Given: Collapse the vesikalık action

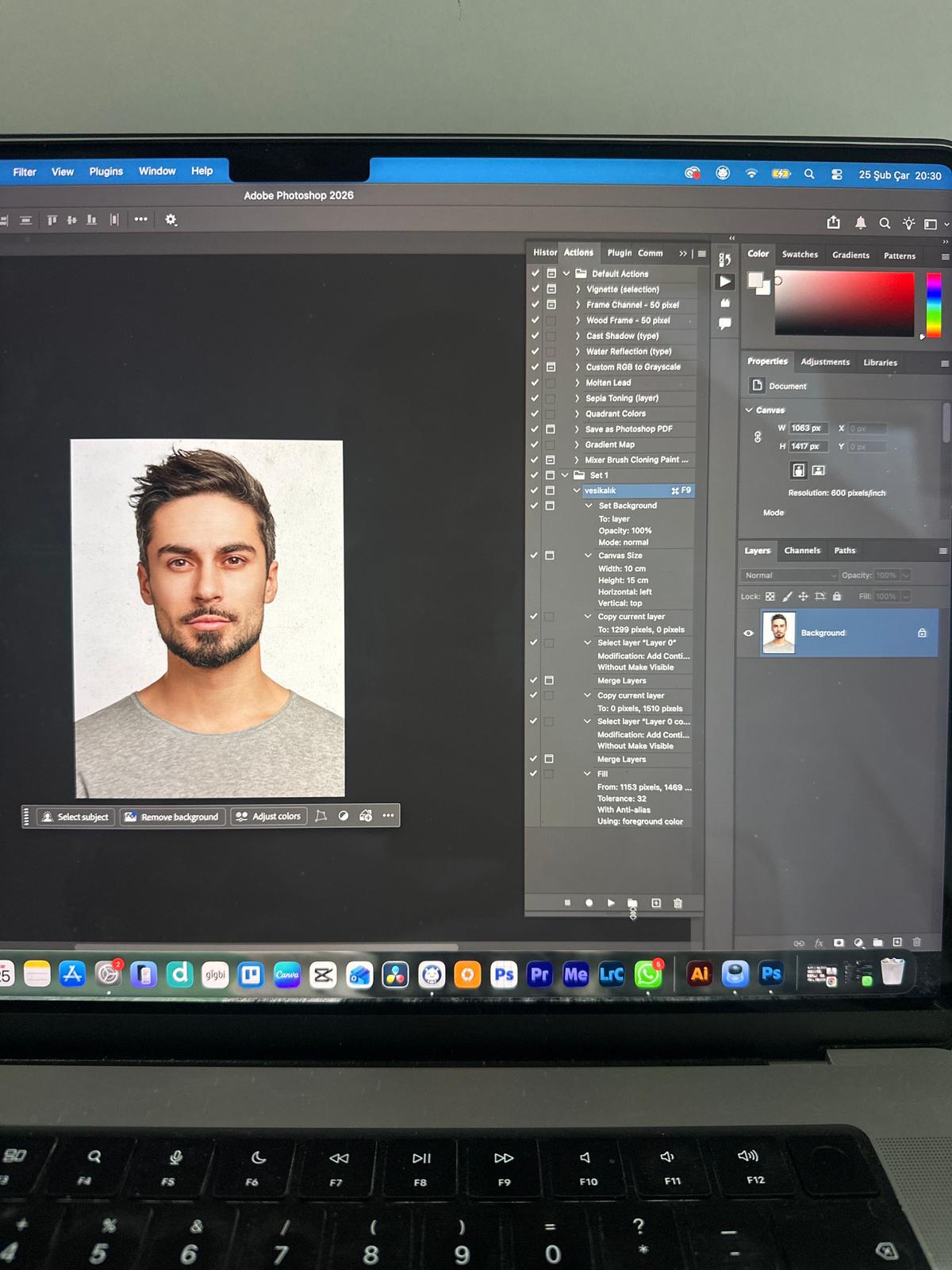Looking at the screenshot, I should [577, 491].
